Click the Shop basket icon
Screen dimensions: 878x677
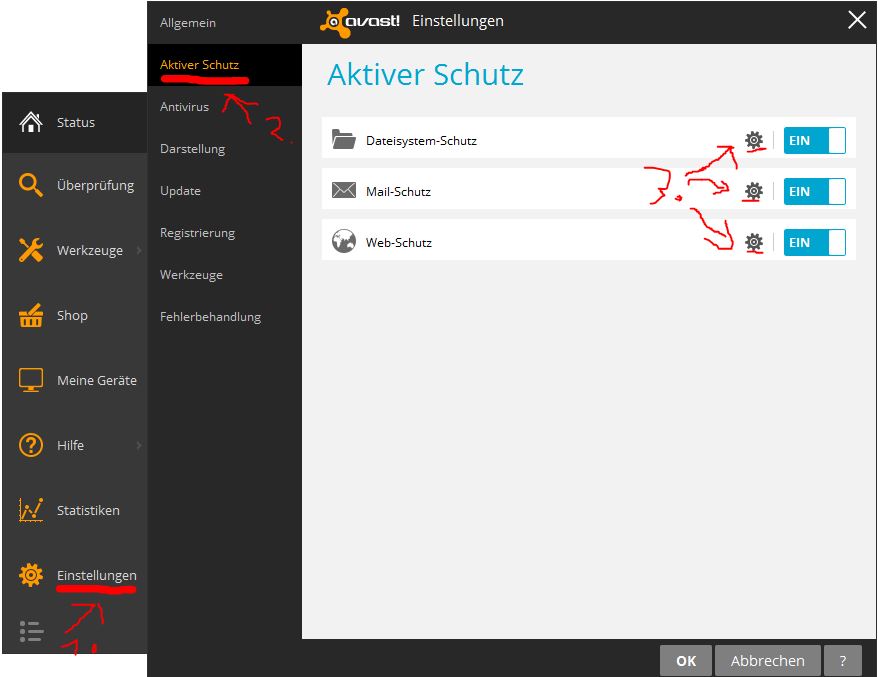coord(31,315)
